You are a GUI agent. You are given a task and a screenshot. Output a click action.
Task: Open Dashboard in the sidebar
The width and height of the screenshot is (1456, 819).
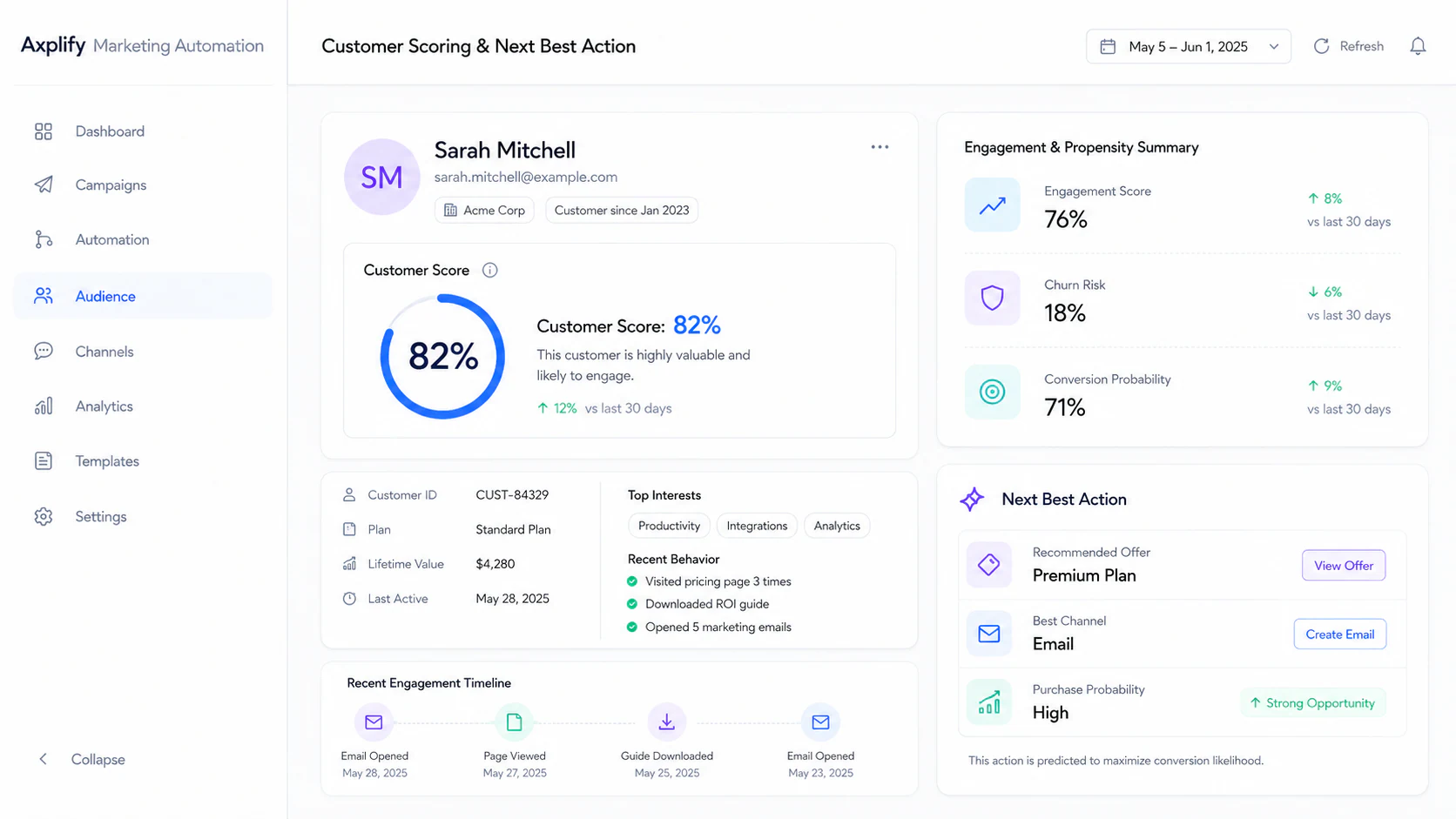[x=143, y=131]
